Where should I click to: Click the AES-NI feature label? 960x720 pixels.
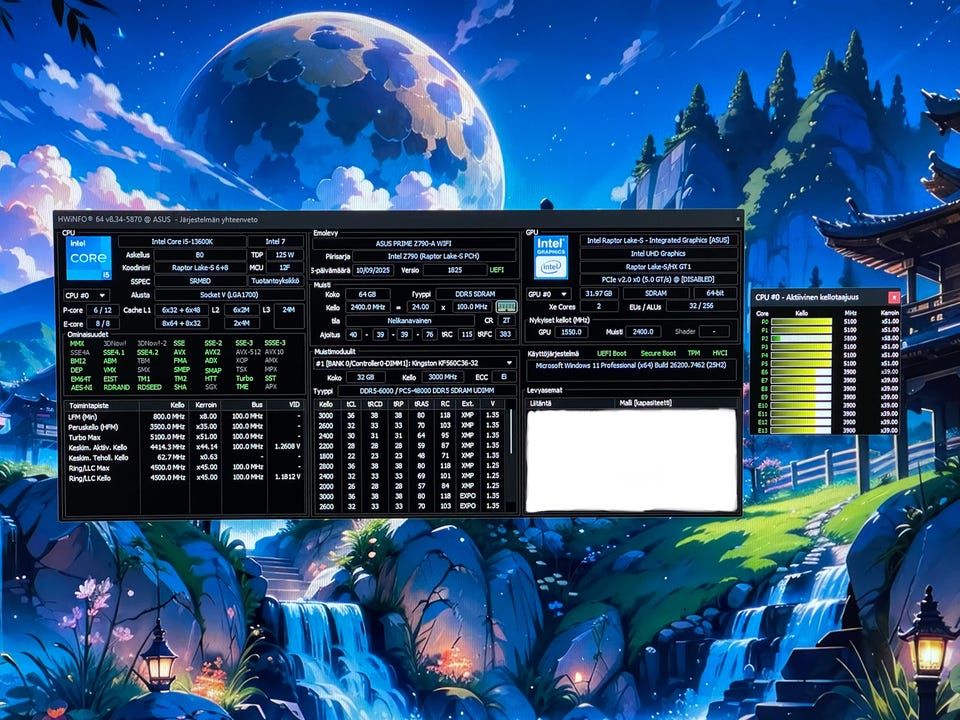point(80,387)
